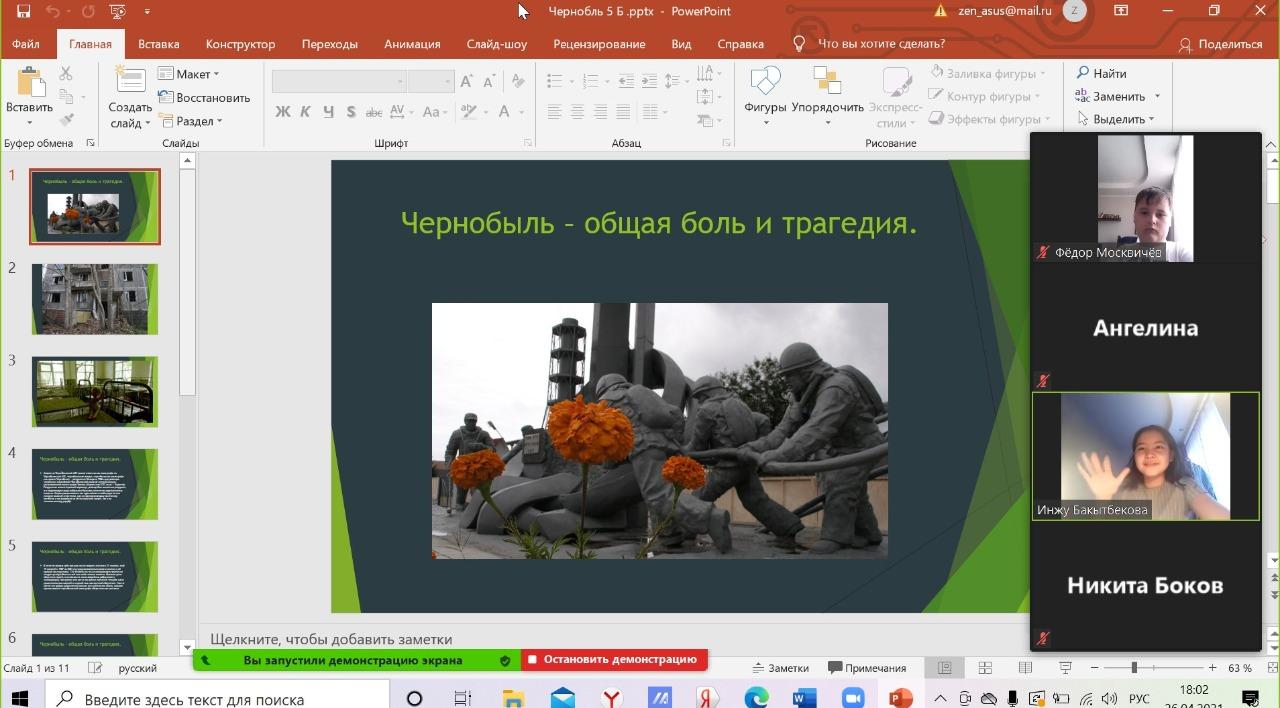Open Word from the taskbar
This screenshot has height=708, width=1280.
[805, 698]
